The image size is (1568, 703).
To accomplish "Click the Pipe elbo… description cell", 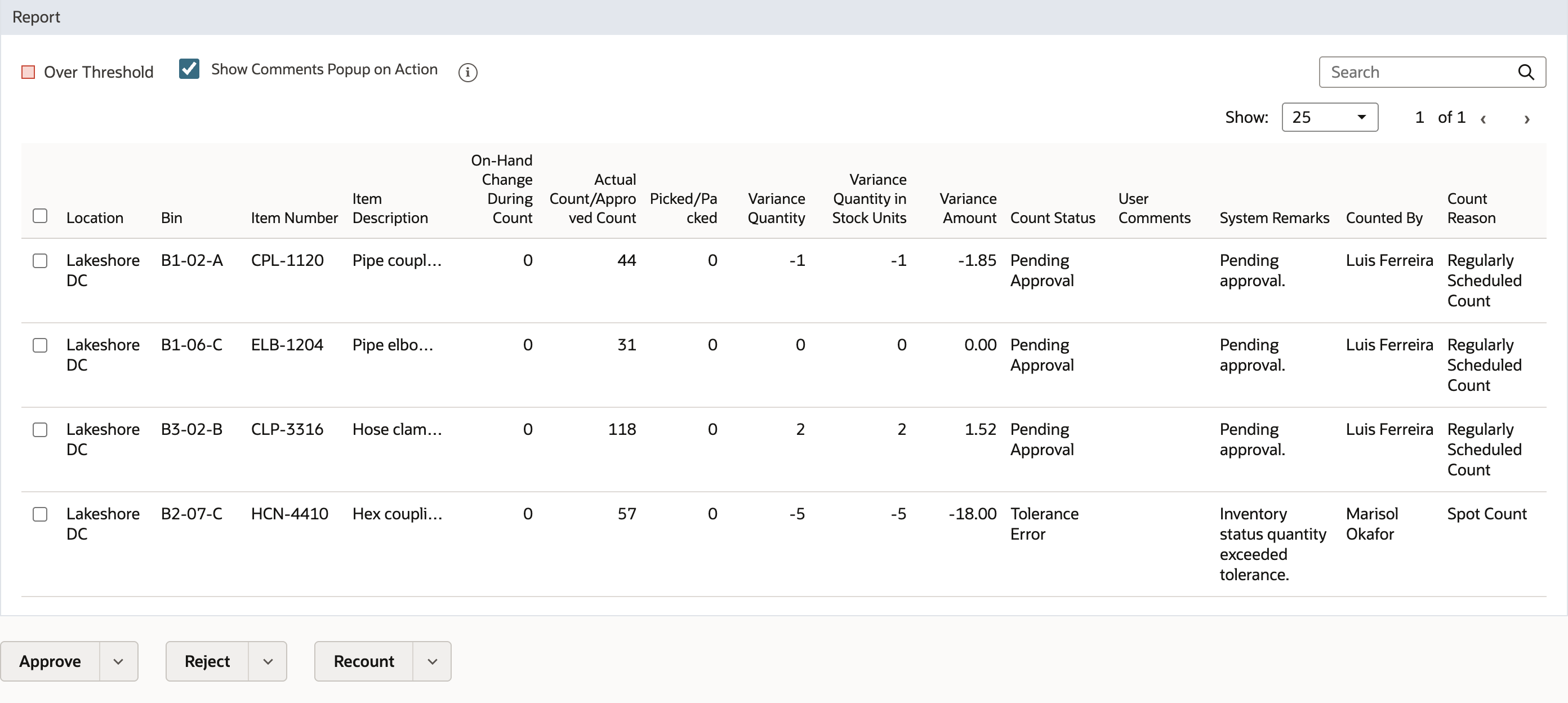I will point(393,345).
